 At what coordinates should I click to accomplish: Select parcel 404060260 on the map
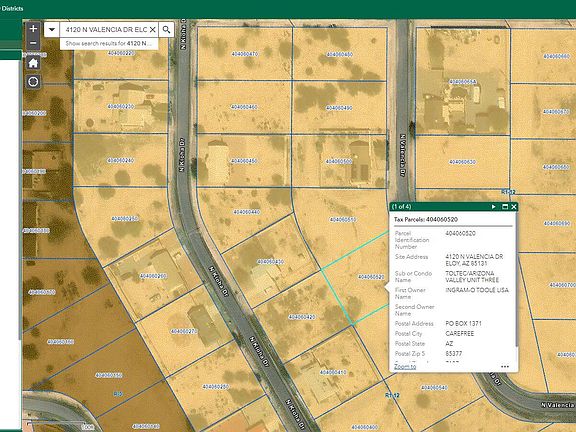point(153,276)
